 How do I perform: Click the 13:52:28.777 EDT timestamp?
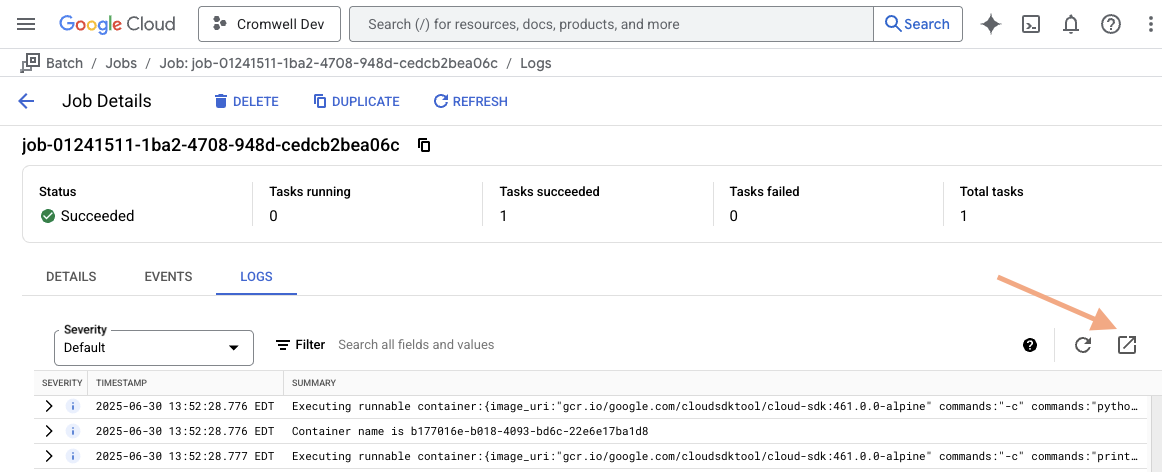pos(185,455)
